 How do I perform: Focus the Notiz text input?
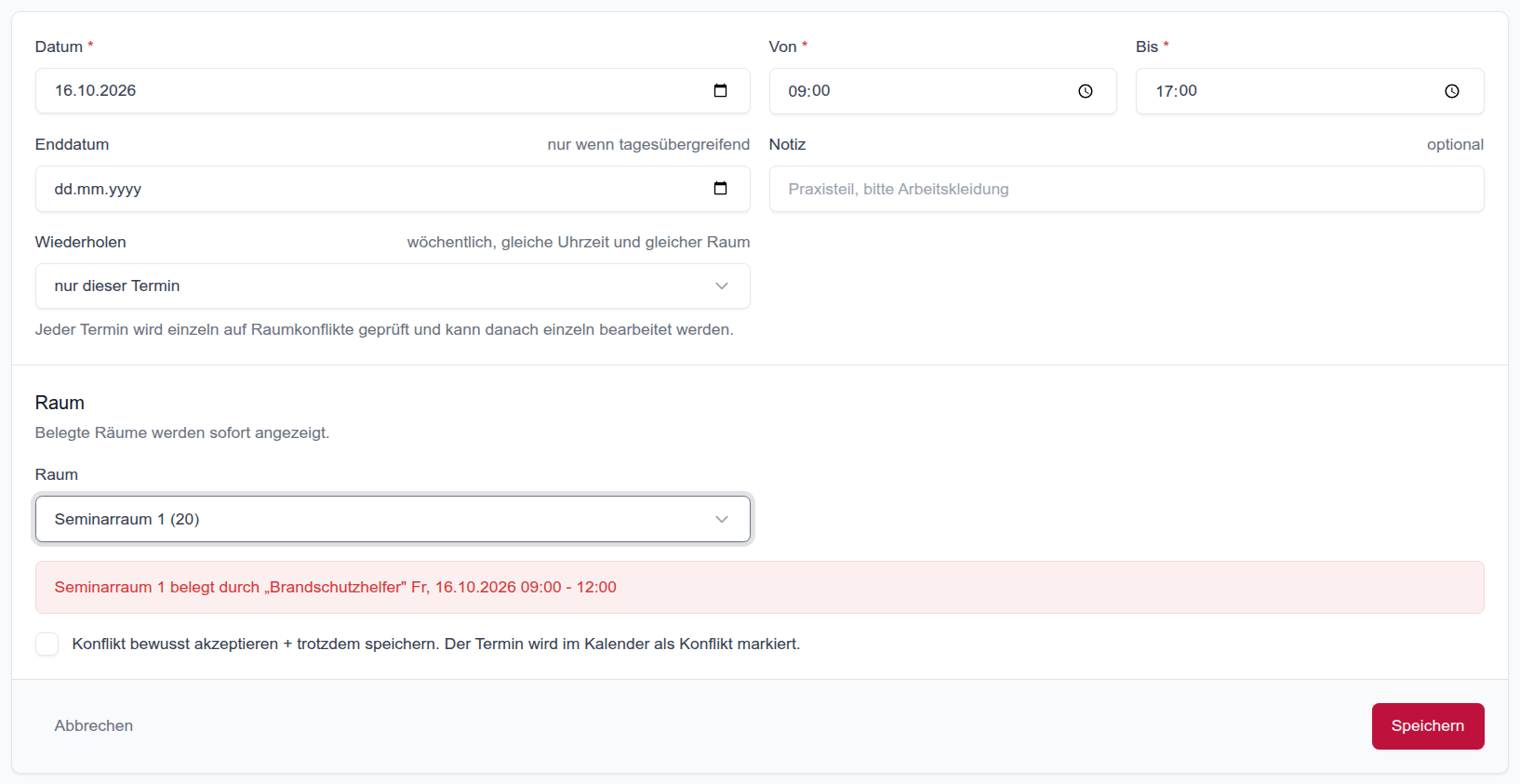[x=1127, y=189]
